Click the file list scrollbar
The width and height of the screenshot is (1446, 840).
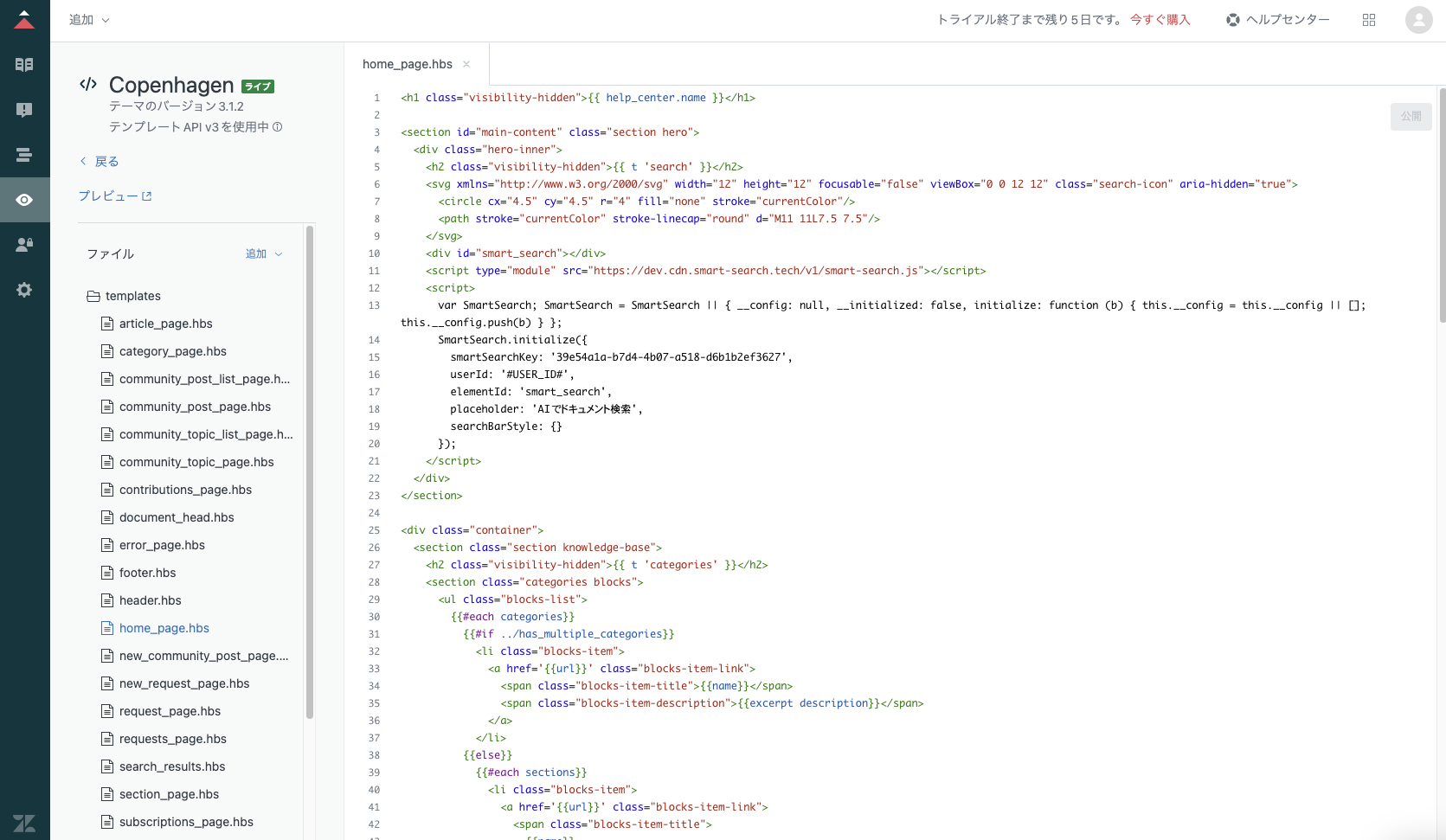coord(310,472)
